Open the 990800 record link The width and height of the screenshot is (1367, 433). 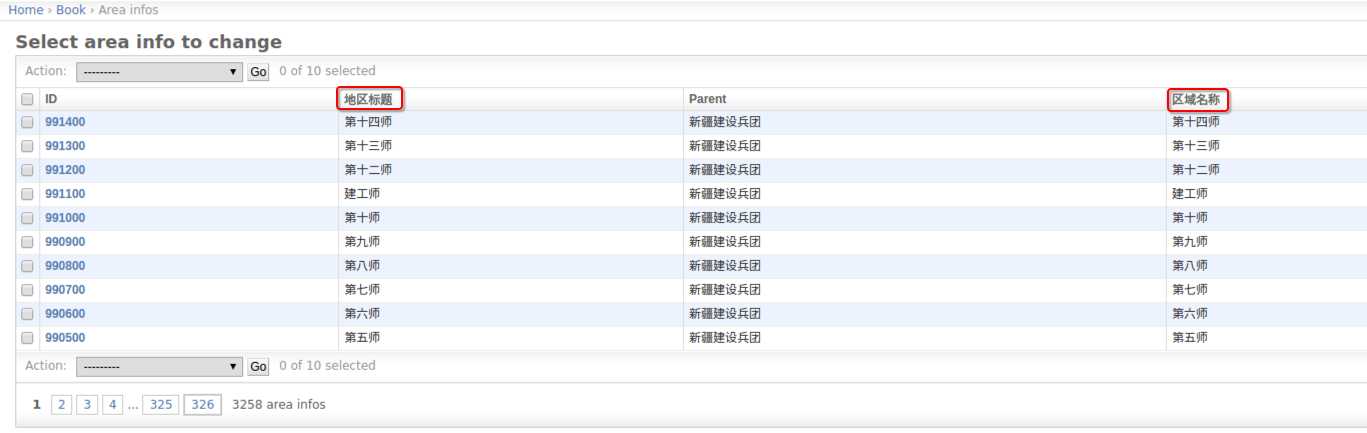pos(65,266)
